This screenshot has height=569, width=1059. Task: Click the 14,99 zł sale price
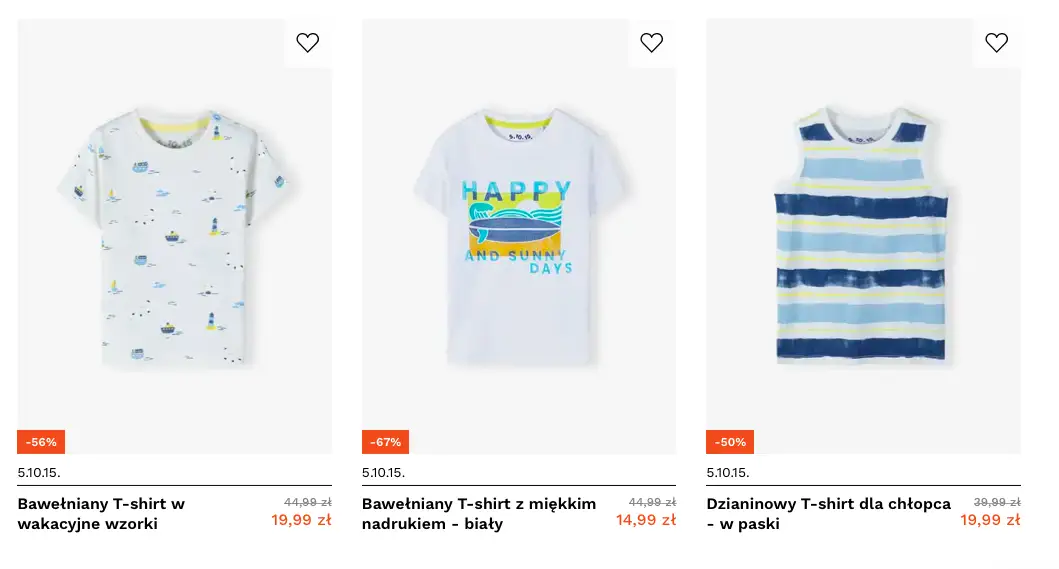tap(645, 520)
